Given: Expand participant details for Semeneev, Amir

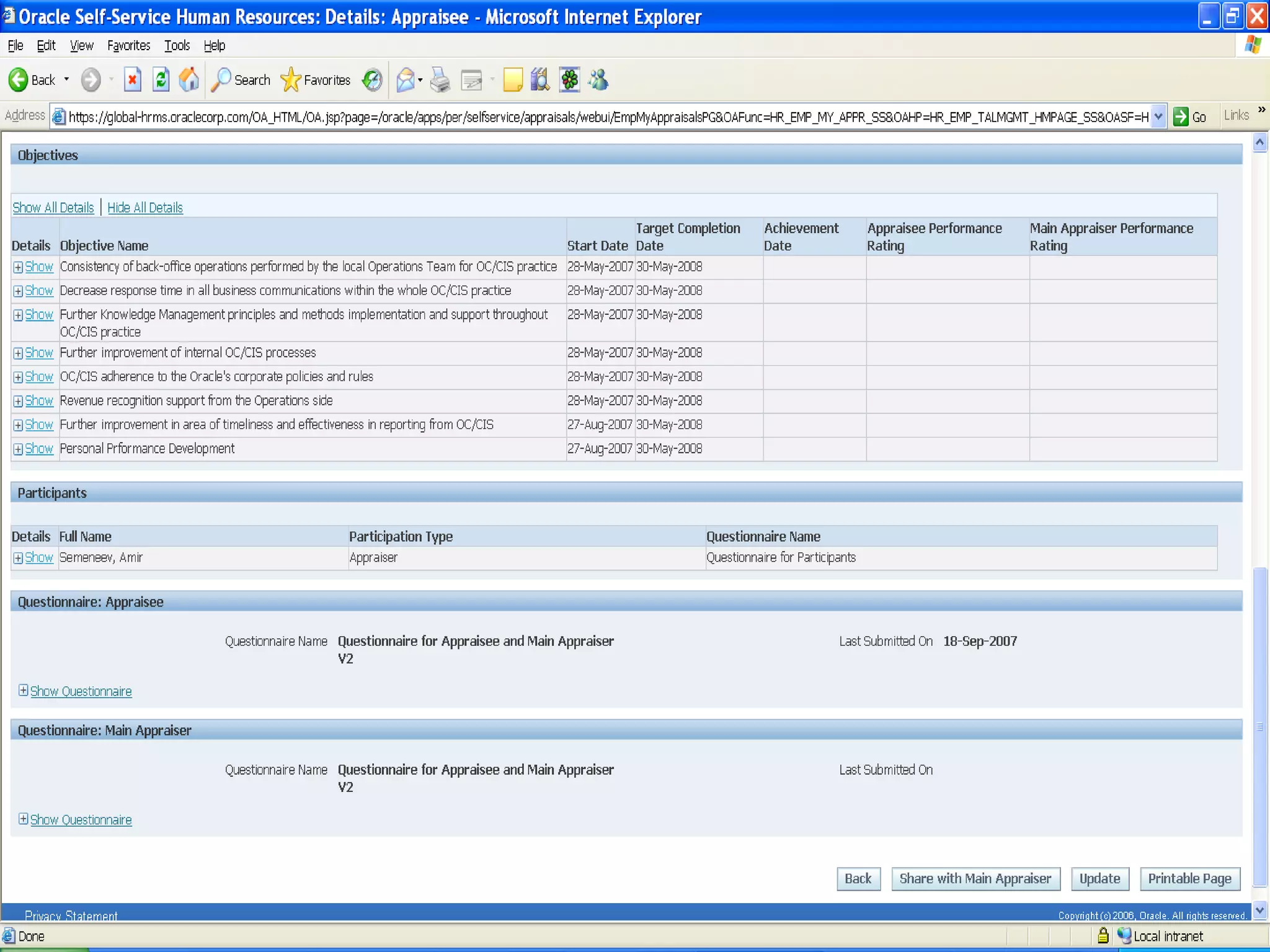Looking at the screenshot, I should click(x=38, y=558).
